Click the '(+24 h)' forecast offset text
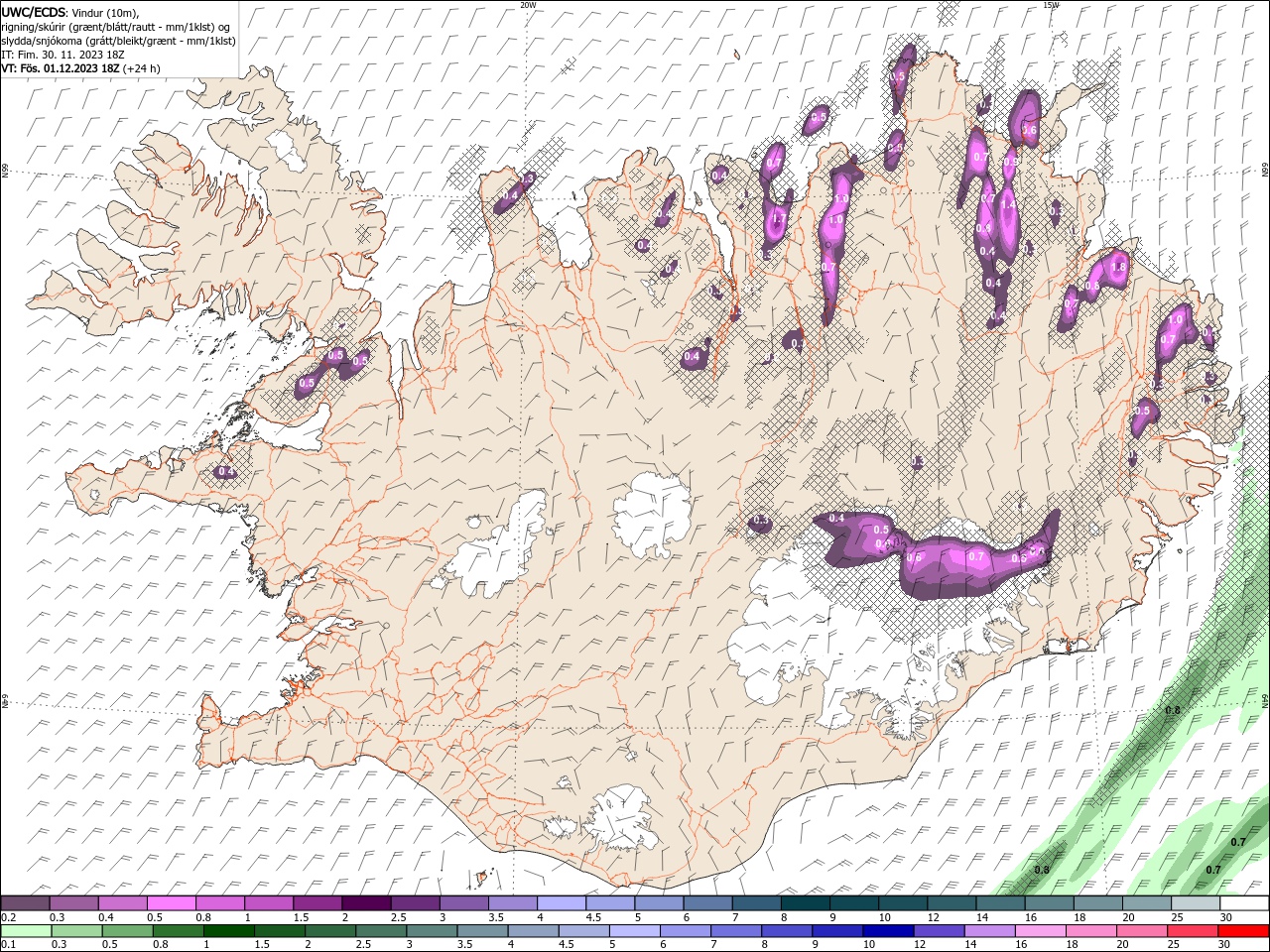This screenshot has height=952, width=1270. coord(142,68)
